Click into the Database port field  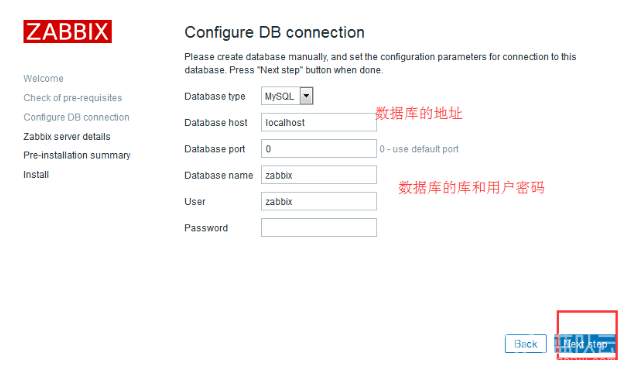319,148
